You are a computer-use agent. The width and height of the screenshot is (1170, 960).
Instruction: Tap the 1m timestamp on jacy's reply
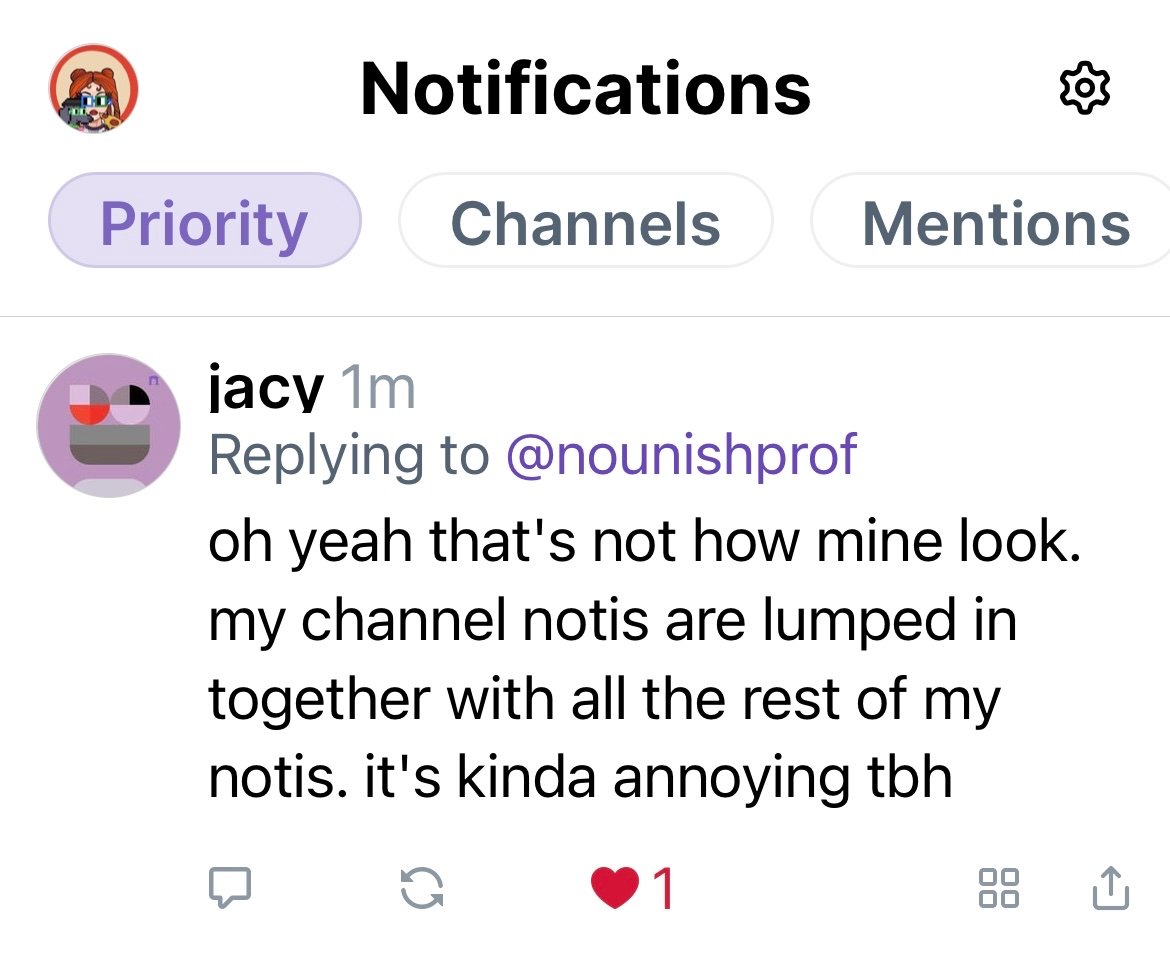coord(378,390)
